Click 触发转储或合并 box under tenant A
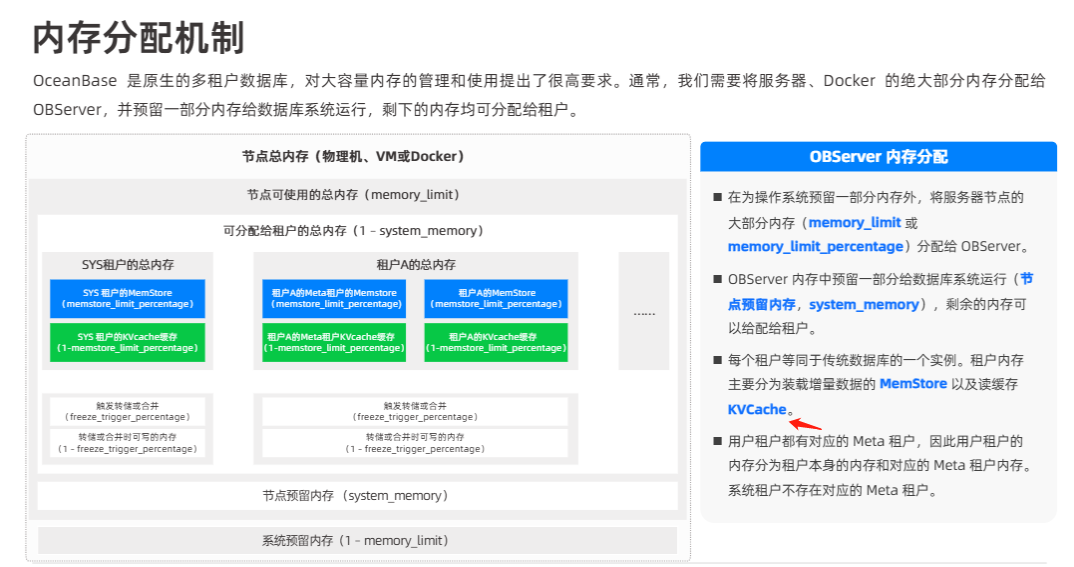Image resolution: width=1074 pixels, height=567 pixels. tap(415, 412)
